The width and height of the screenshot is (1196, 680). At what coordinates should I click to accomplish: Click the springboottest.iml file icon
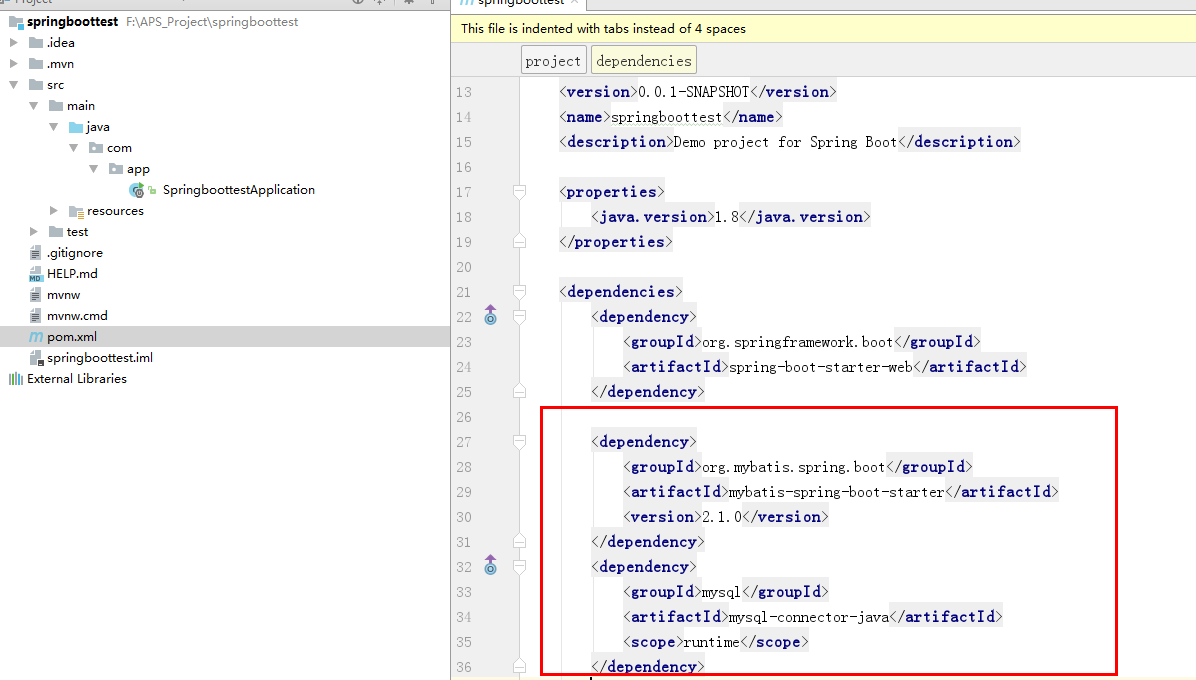pos(36,358)
